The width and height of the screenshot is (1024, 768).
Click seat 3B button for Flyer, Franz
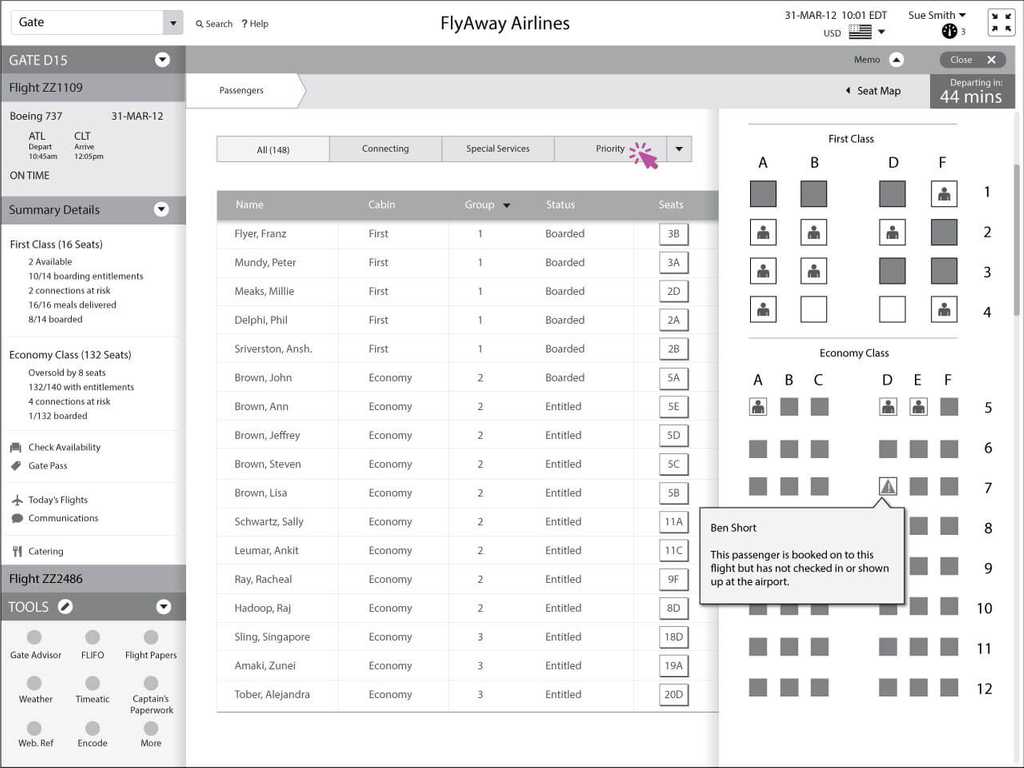coord(673,234)
